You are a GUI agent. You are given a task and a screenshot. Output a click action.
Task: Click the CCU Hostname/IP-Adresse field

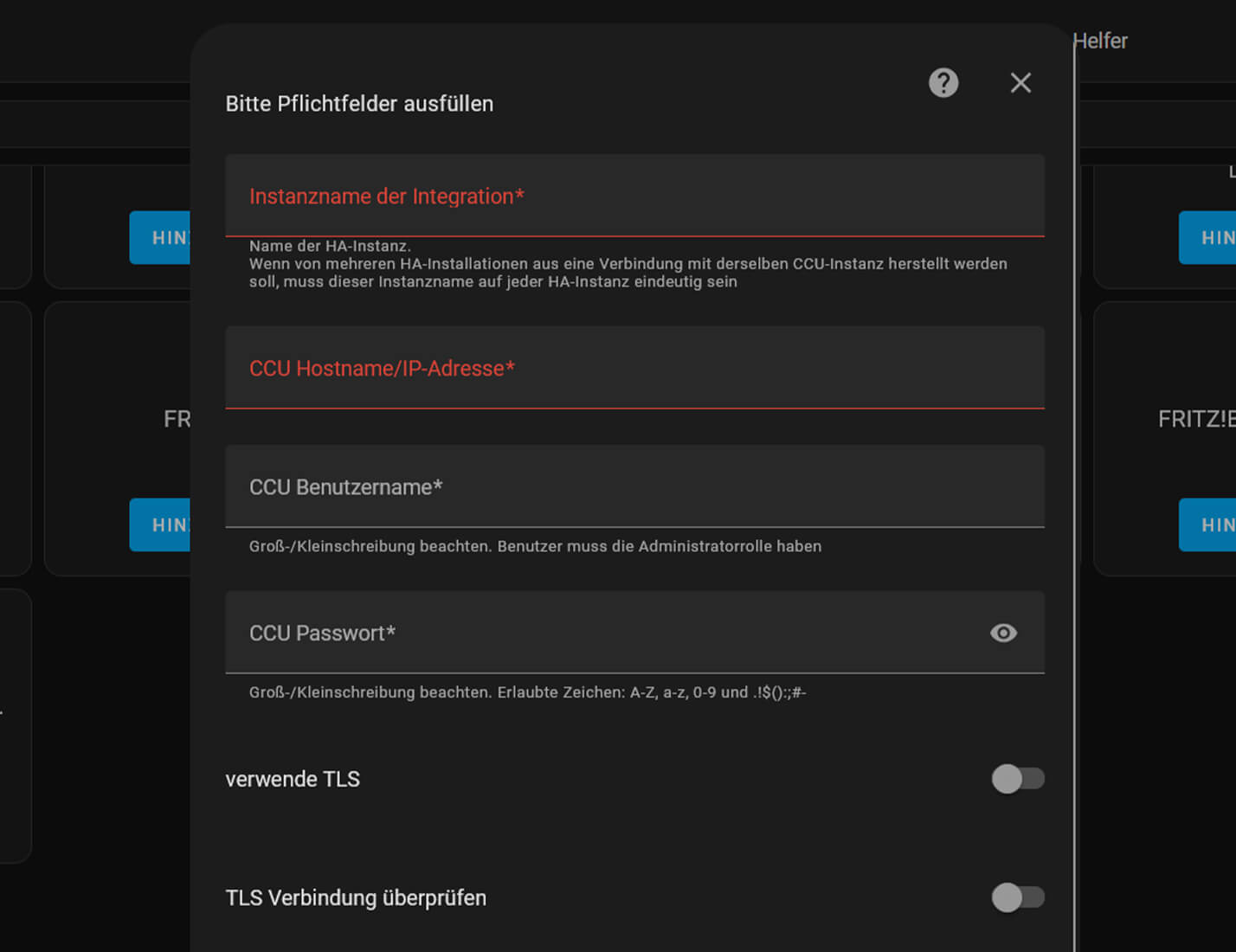pyautogui.click(x=634, y=368)
